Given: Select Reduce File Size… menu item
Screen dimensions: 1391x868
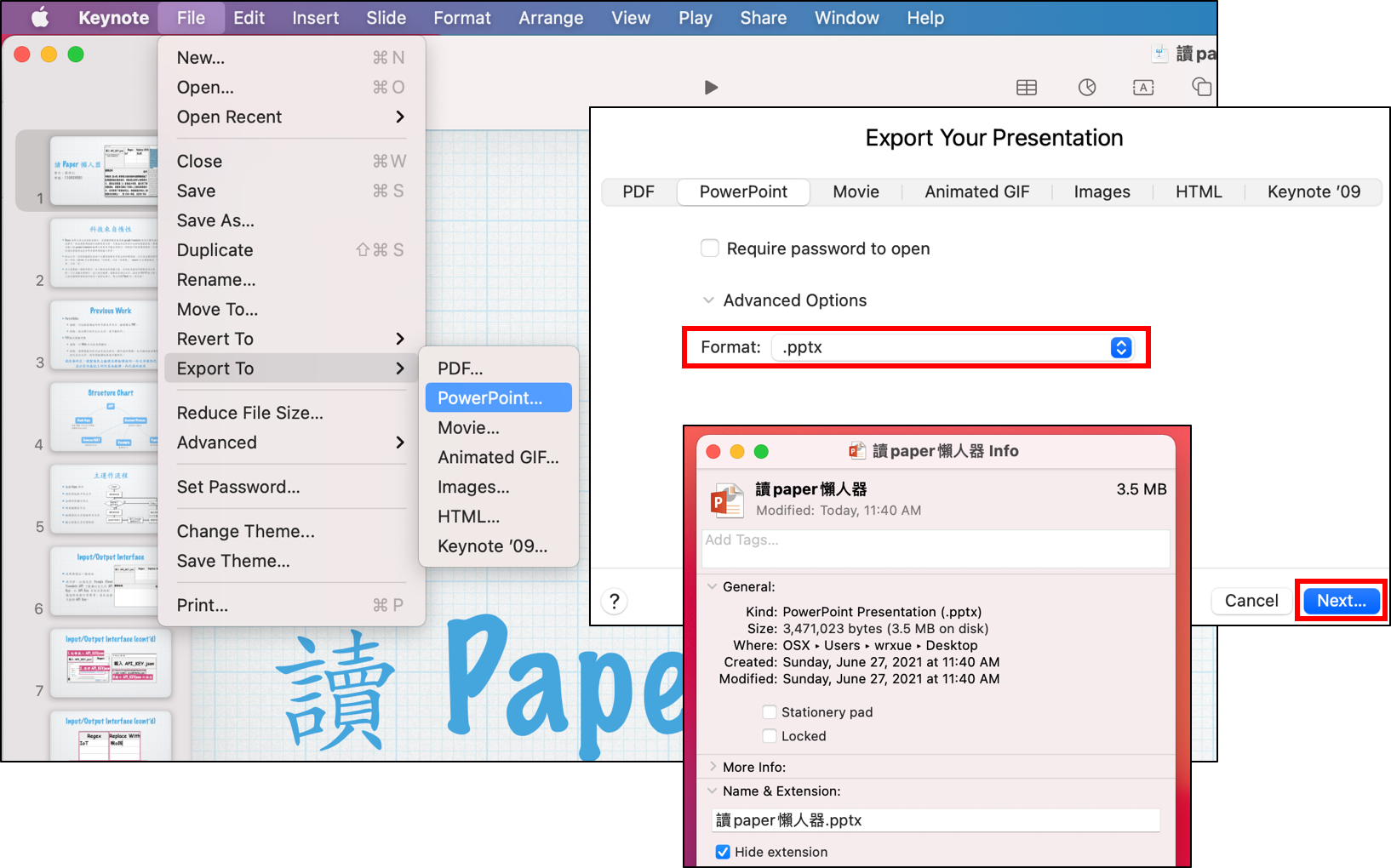Looking at the screenshot, I should point(291,413).
